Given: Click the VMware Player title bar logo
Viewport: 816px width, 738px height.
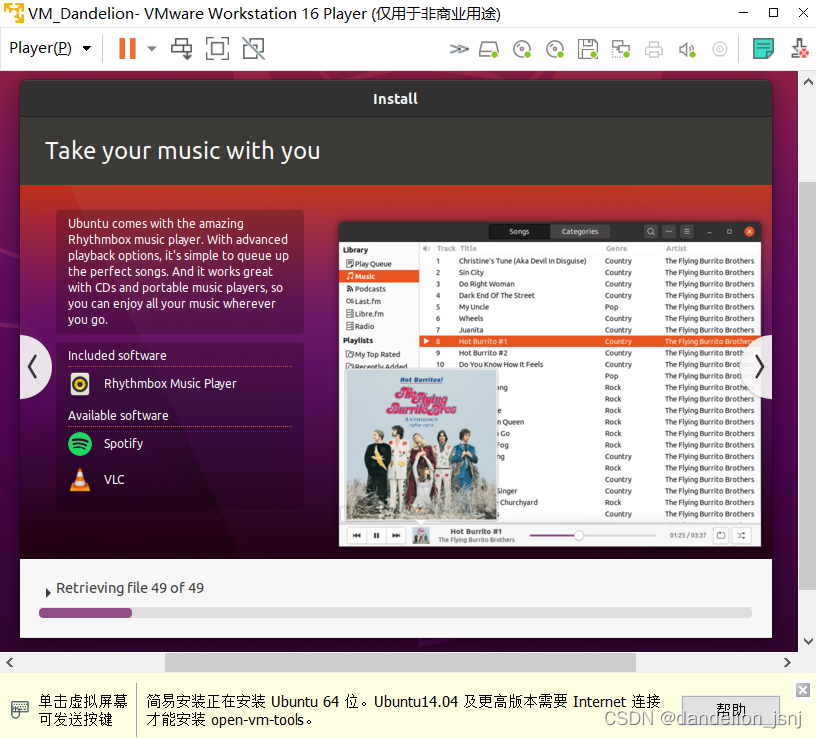Looking at the screenshot, I should coord(14,12).
